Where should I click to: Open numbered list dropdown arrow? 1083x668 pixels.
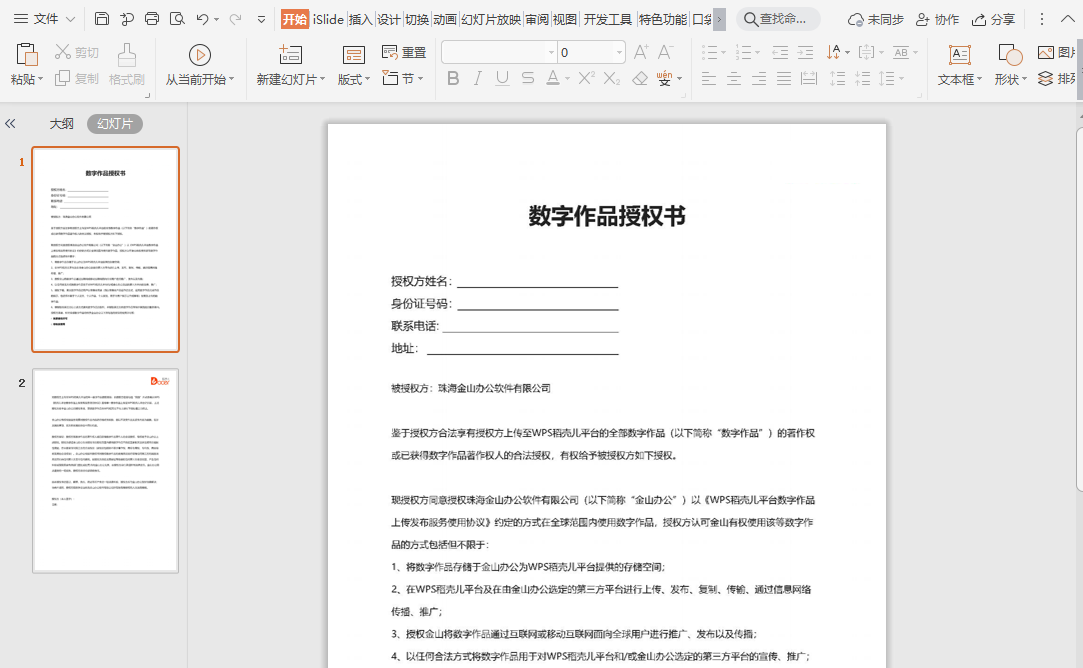click(x=757, y=53)
